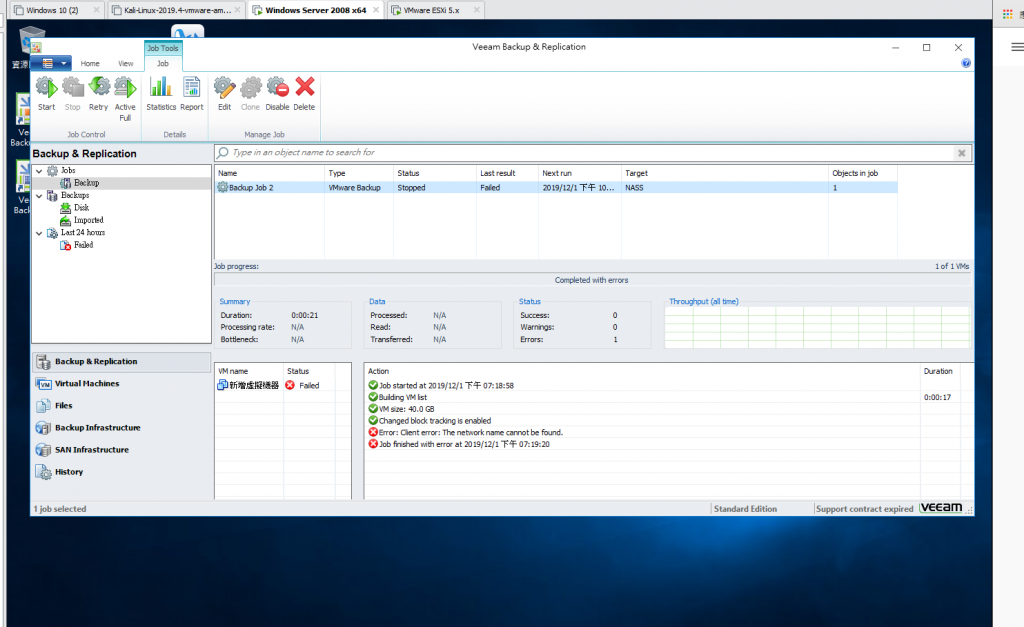Sort jobs by Status column header
1024x627 pixels.
[435, 173]
